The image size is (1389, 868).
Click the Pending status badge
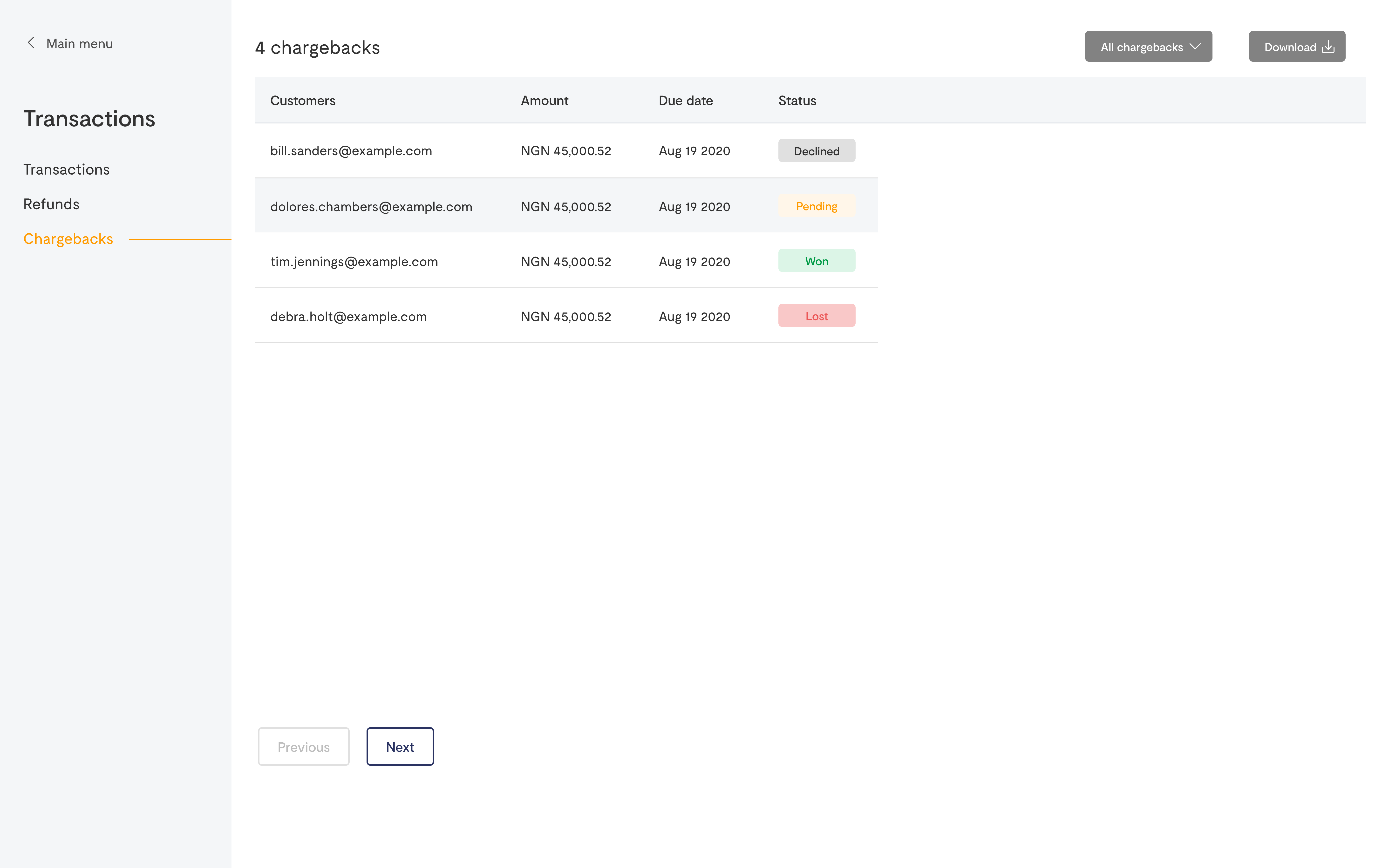pyautogui.click(x=816, y=206)
